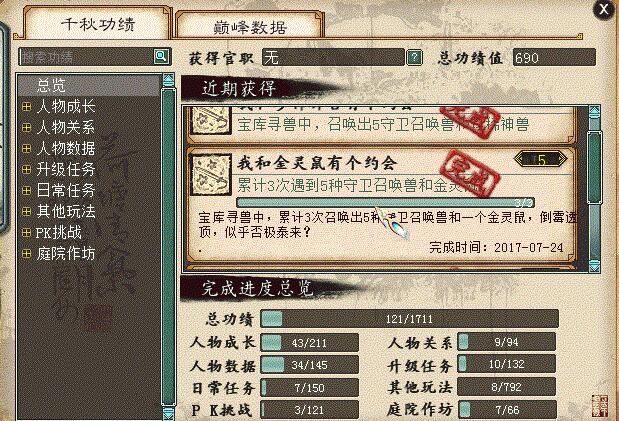Click the 5-point reward badge icon
The height and width of the screenshot is (421, 619).
(541, 160)
